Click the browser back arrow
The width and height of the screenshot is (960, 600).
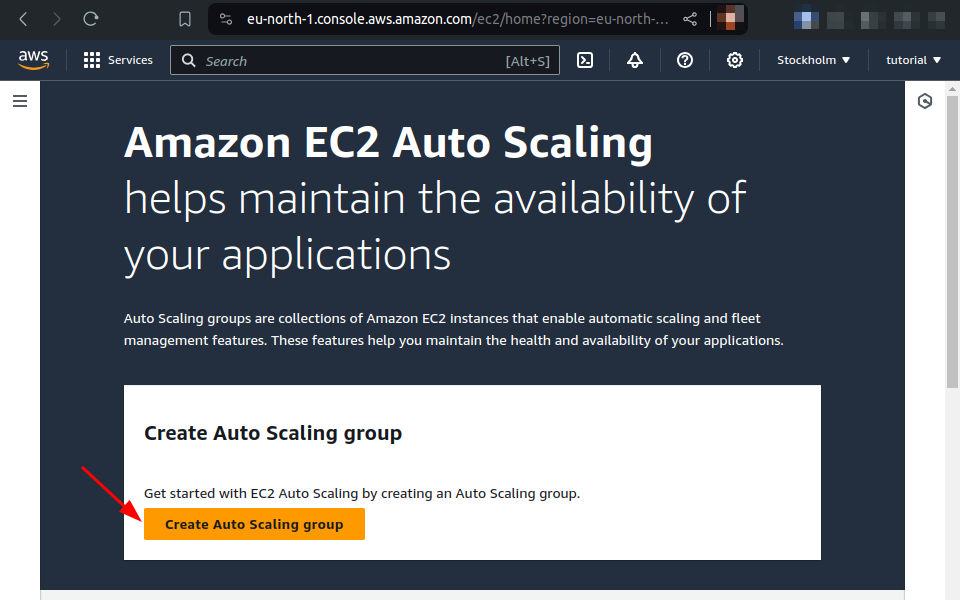[22, 18]
